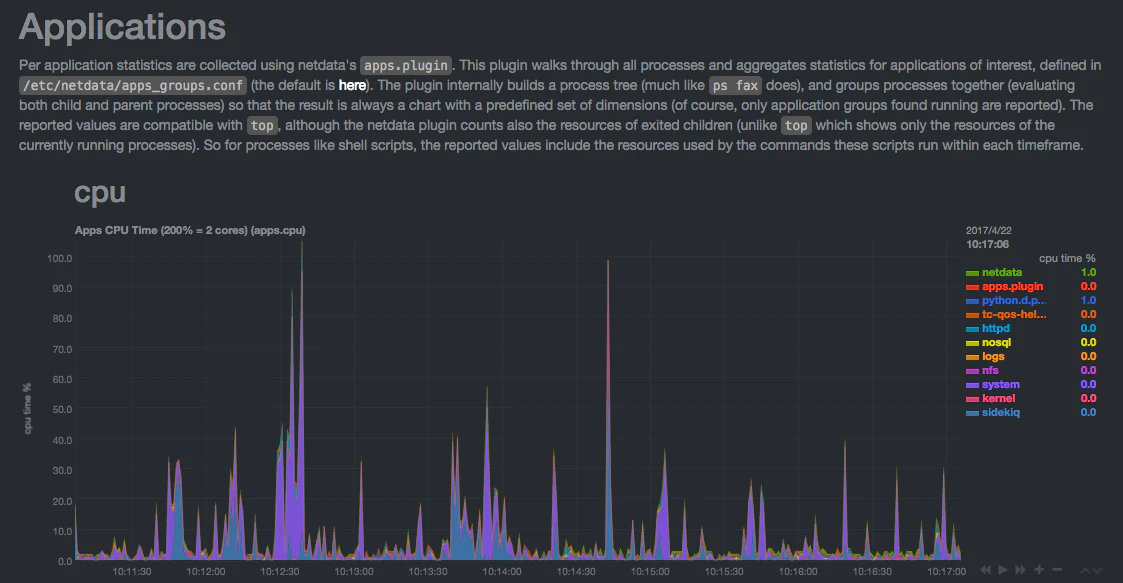1123x583 pixels.
Task: Toggle the netdata dimension in the legend
Action: pyautogui.click(x=1002, y=272)
